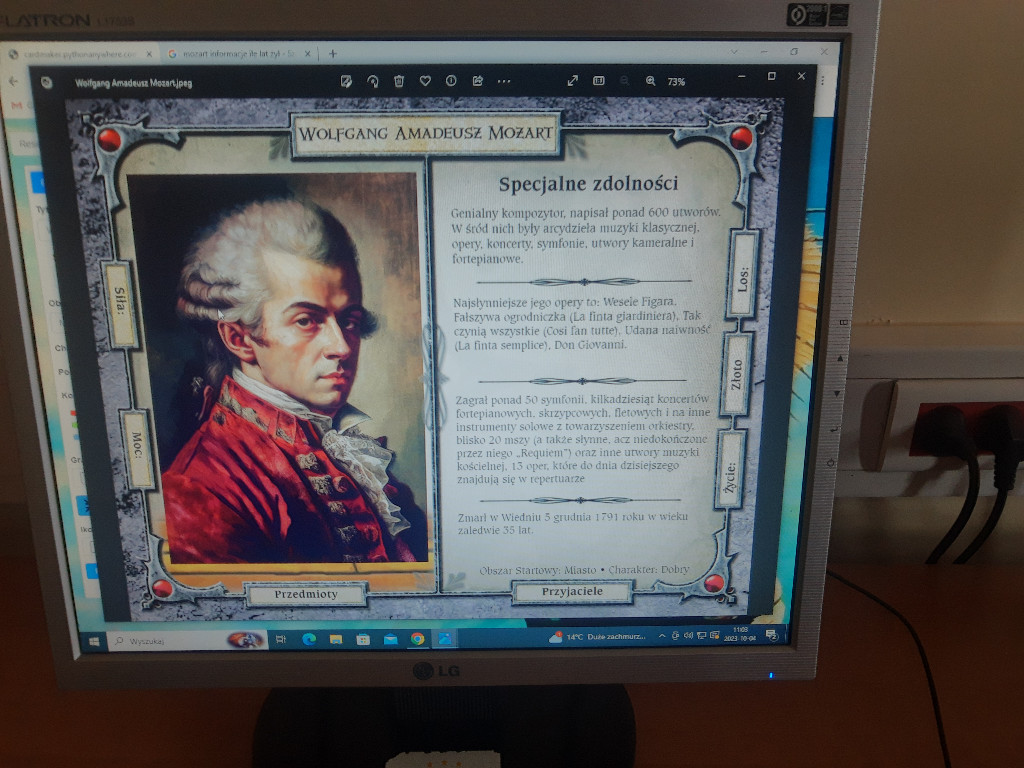
Task: Zoom out with the magnifier minus icon
Action: coord(625,81)
